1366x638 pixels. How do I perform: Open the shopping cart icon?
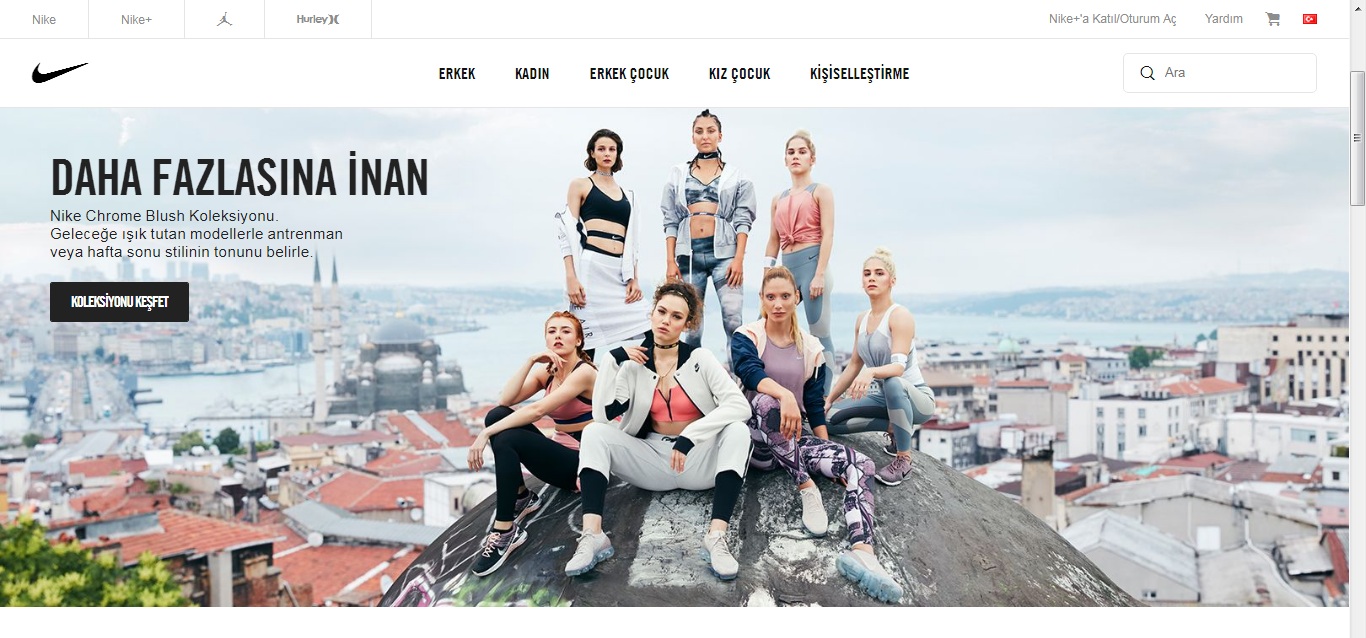pos(1273,19)
